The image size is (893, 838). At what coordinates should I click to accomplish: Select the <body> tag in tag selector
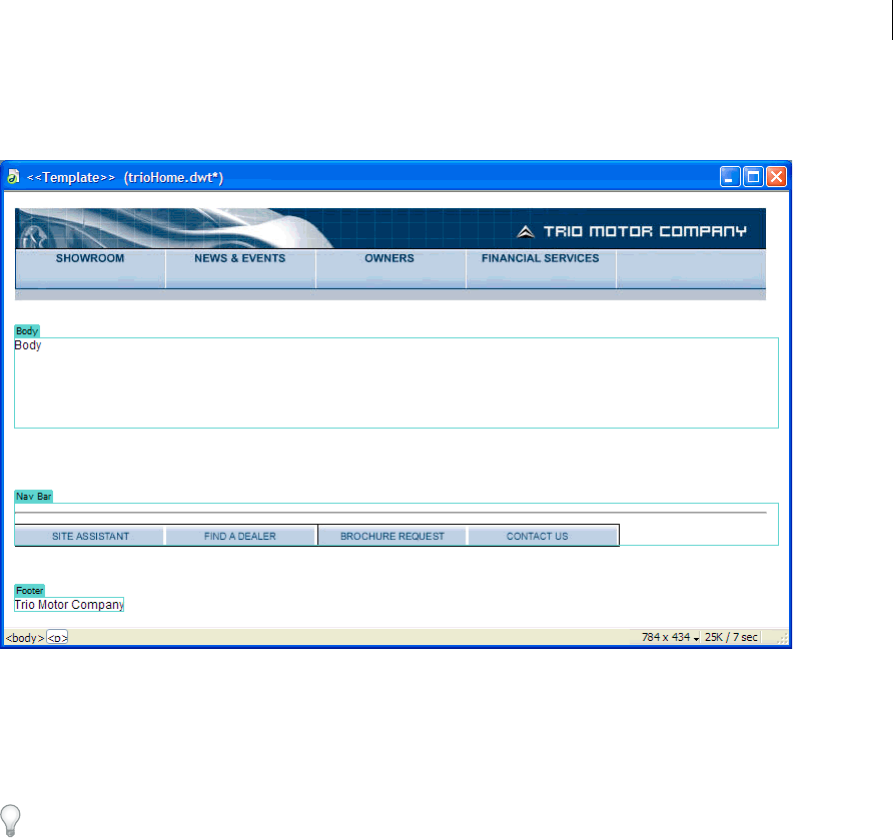[x=24, y=638]
